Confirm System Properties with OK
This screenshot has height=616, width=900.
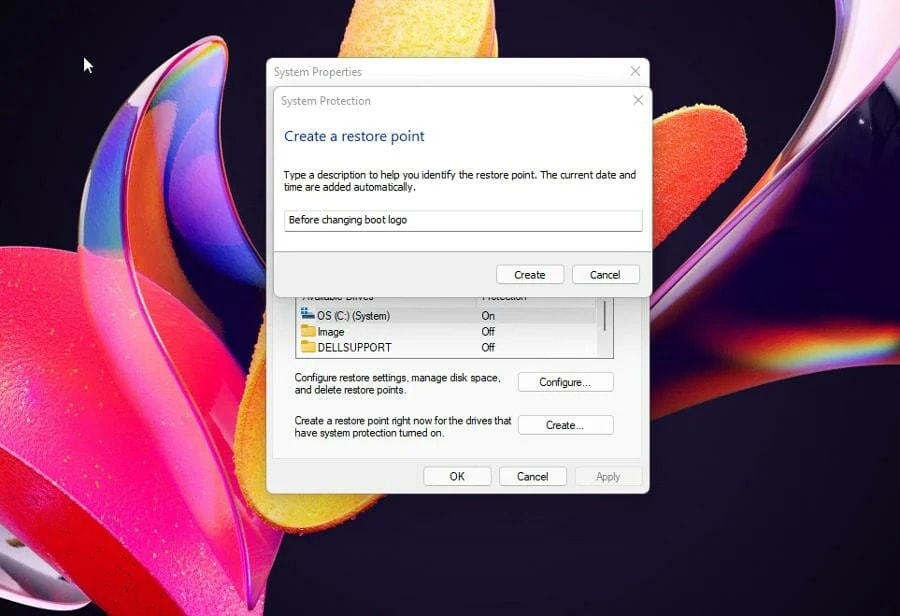pyautogui.click(x=457, y=476)
